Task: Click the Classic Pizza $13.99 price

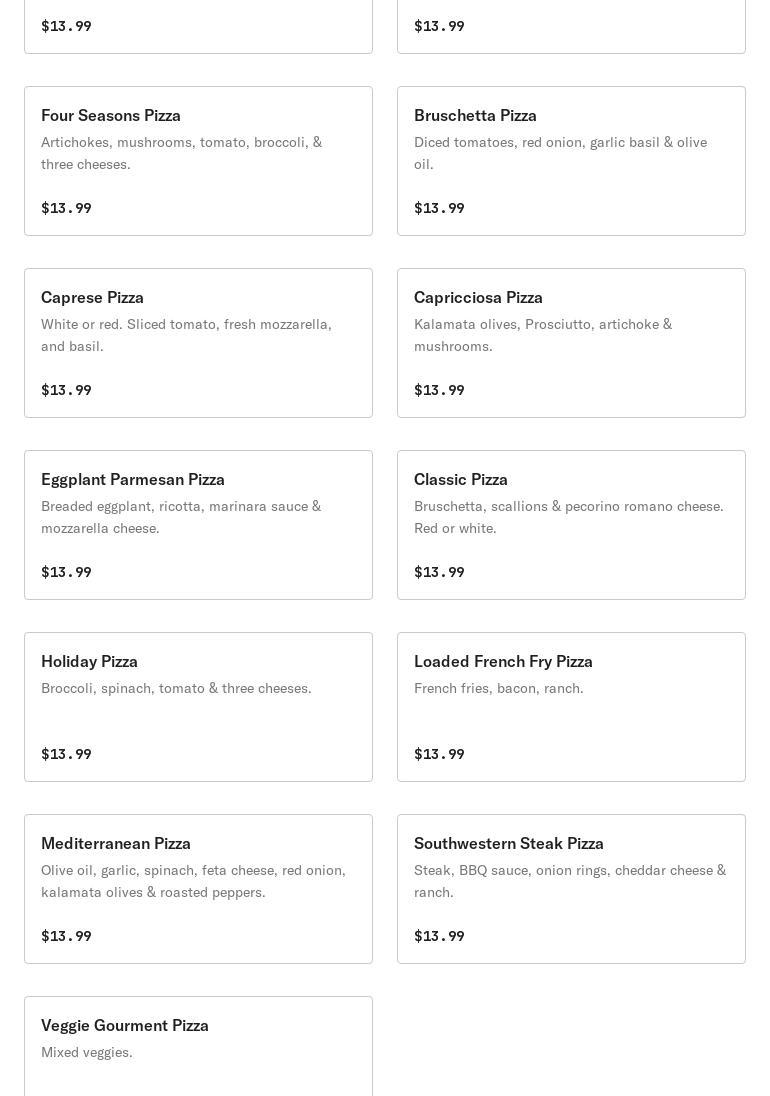Action: [x=439, y=572]
